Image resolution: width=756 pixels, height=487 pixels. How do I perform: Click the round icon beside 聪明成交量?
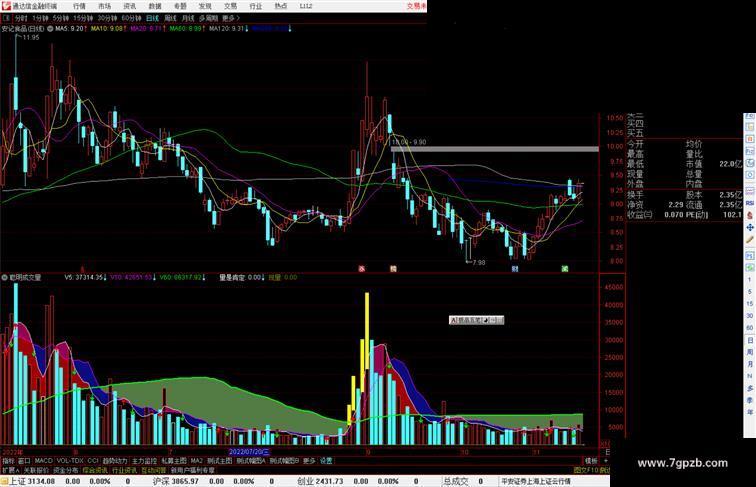4,278
